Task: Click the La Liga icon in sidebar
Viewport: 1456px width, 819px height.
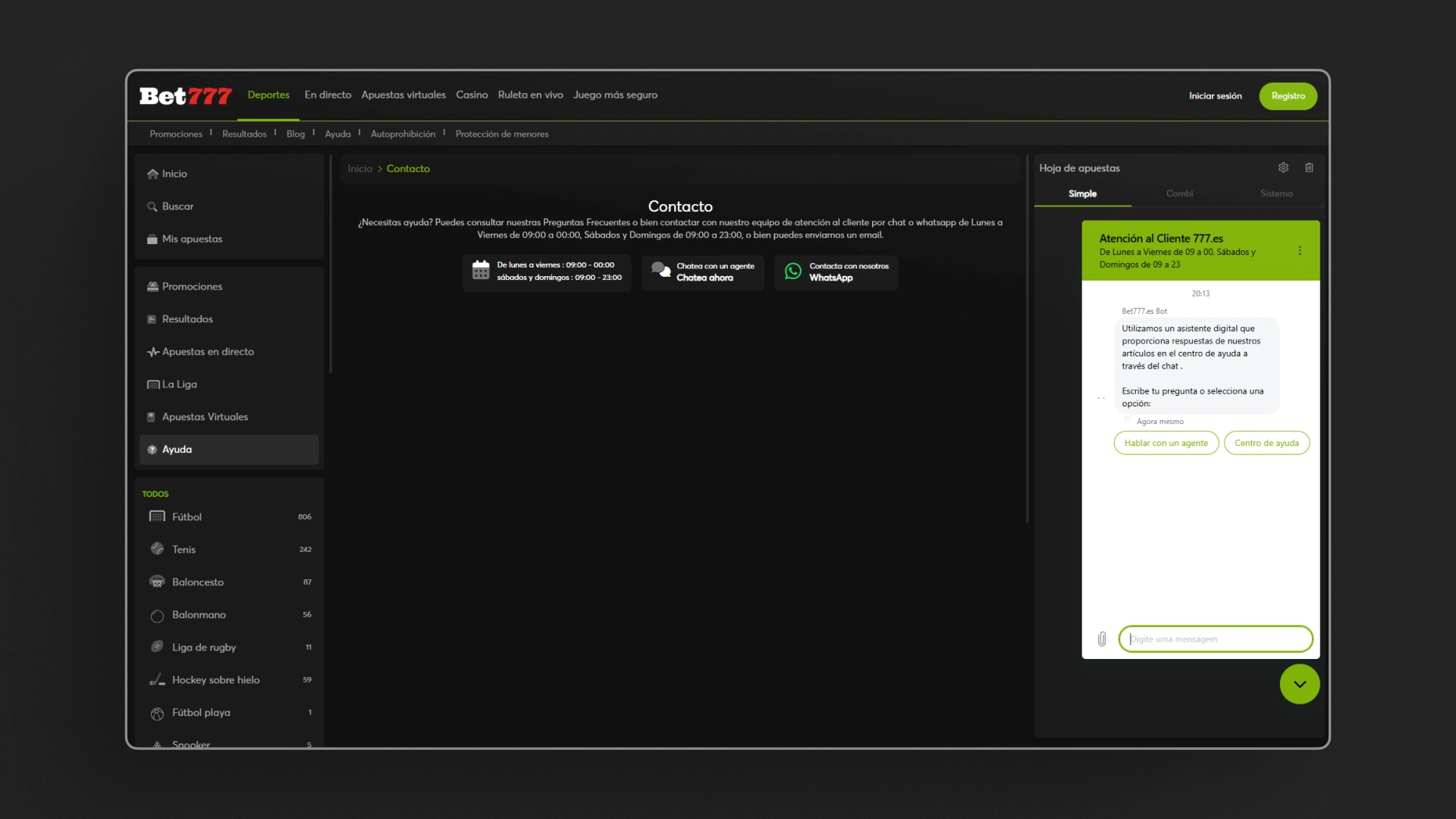Action: click(x=153, y=384)
